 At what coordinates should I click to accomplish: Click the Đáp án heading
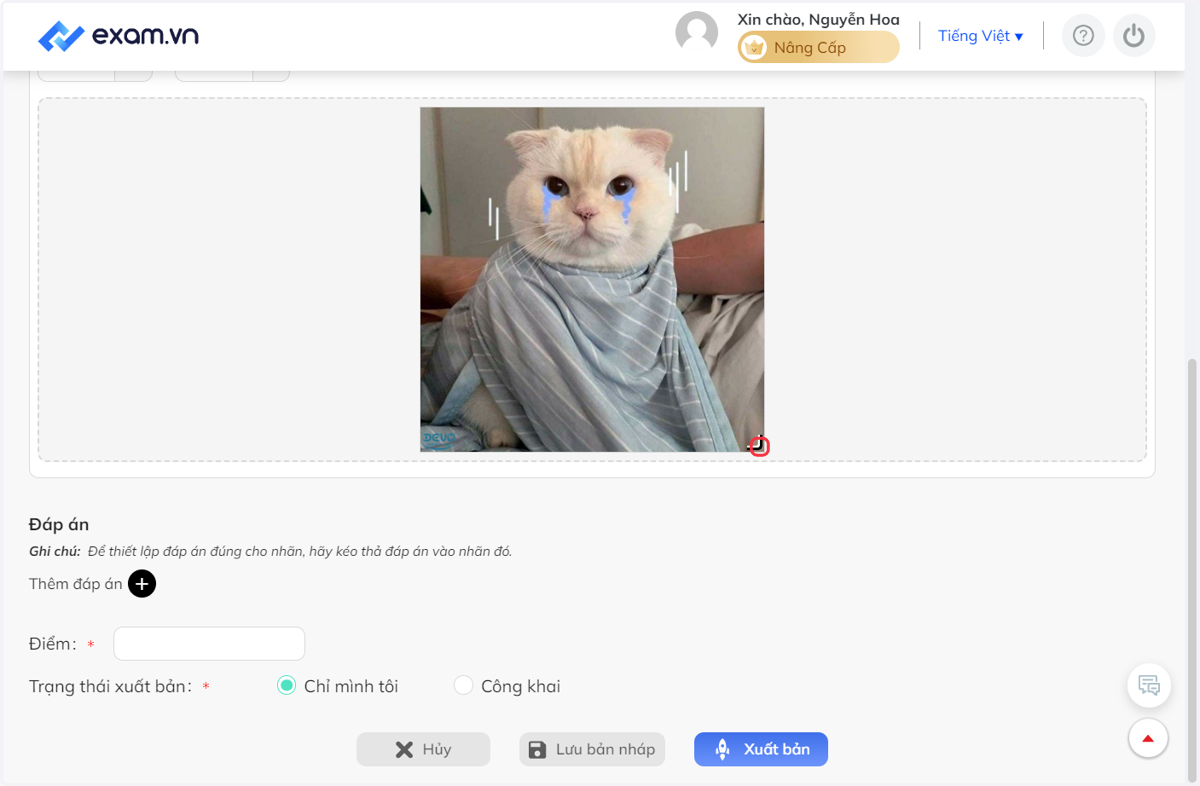click(x=59, y=524)
